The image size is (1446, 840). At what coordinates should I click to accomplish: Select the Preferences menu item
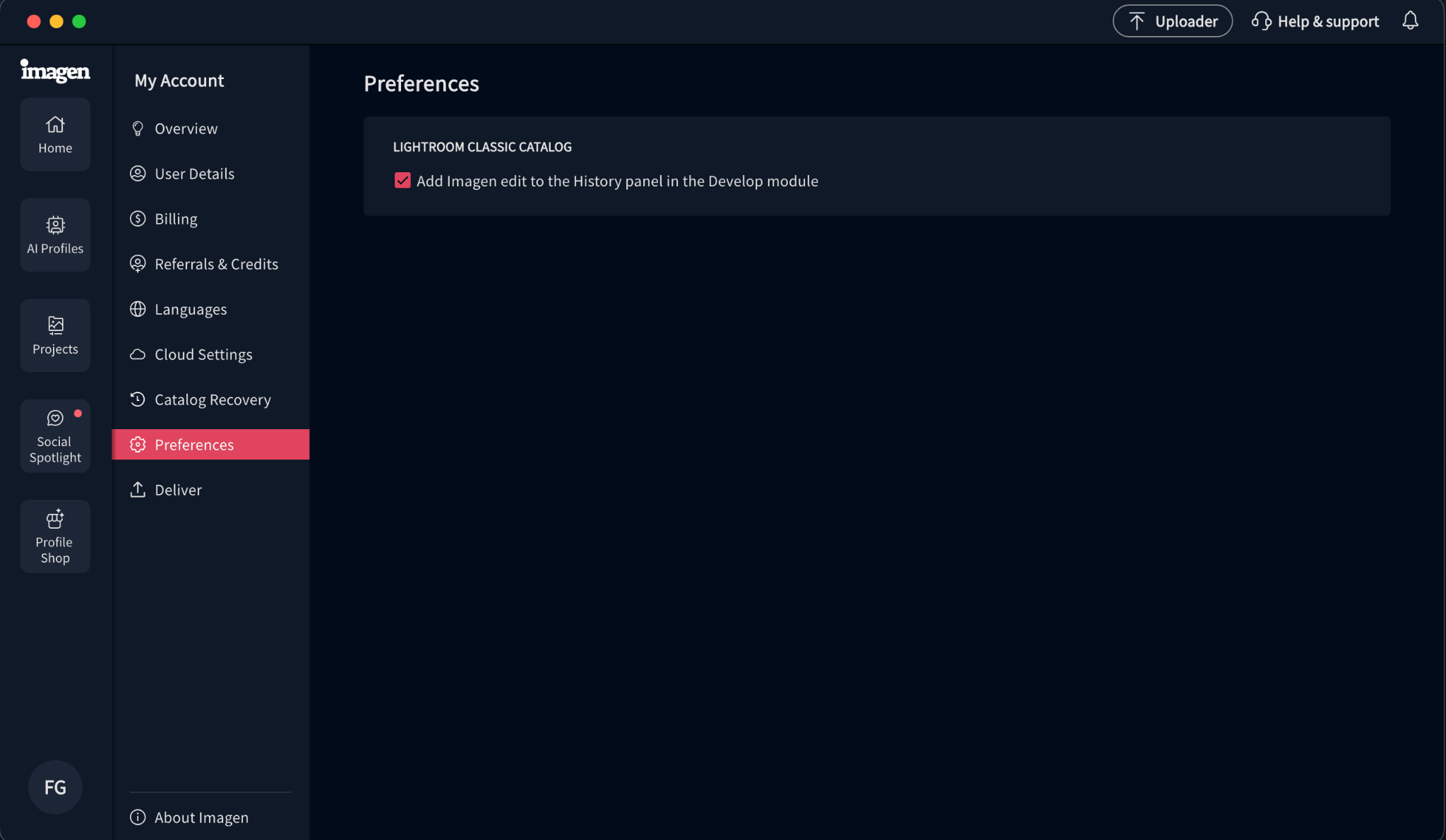point(210,445)
